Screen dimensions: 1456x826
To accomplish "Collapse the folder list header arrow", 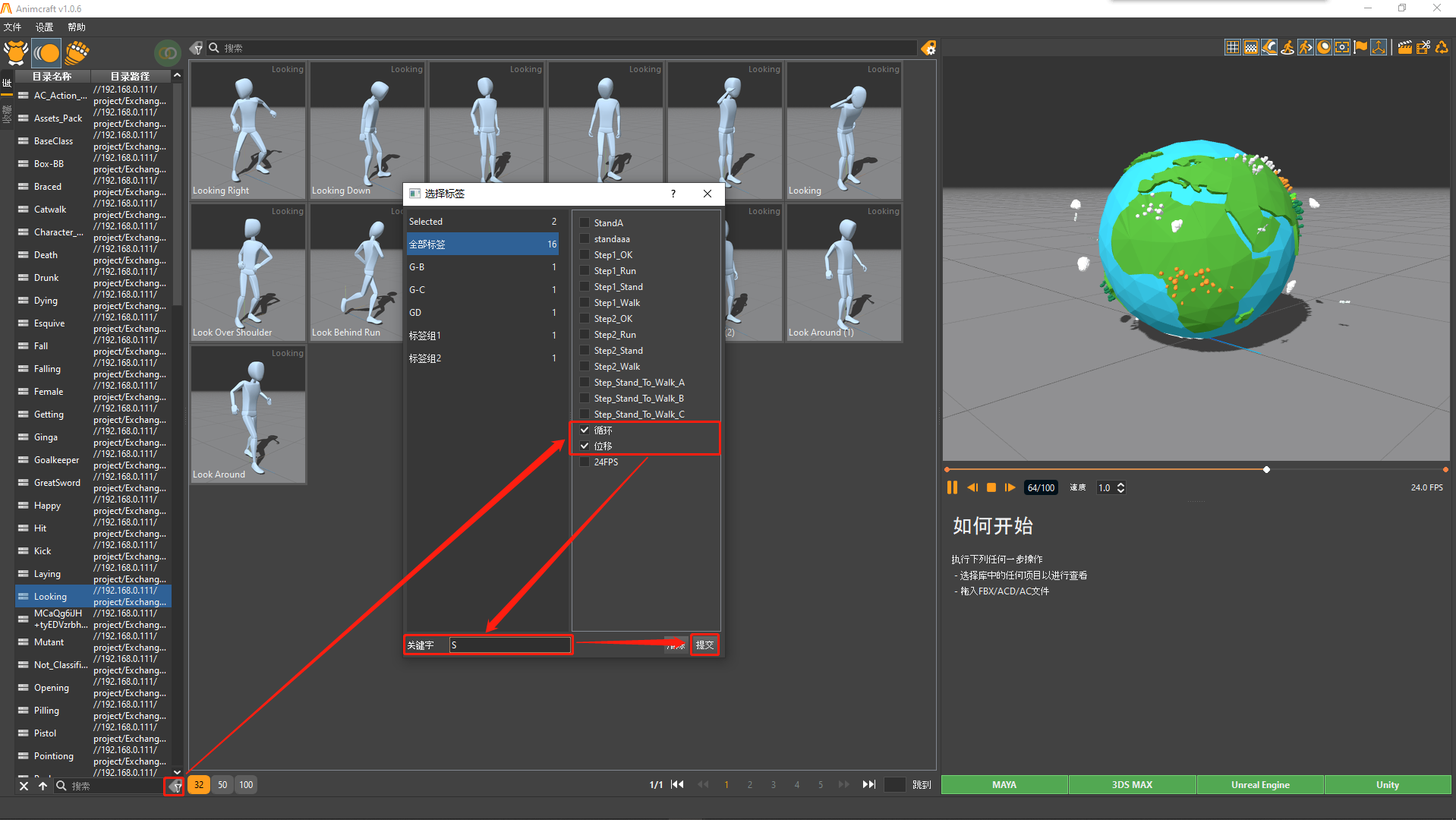I will (x=177, y=75).
